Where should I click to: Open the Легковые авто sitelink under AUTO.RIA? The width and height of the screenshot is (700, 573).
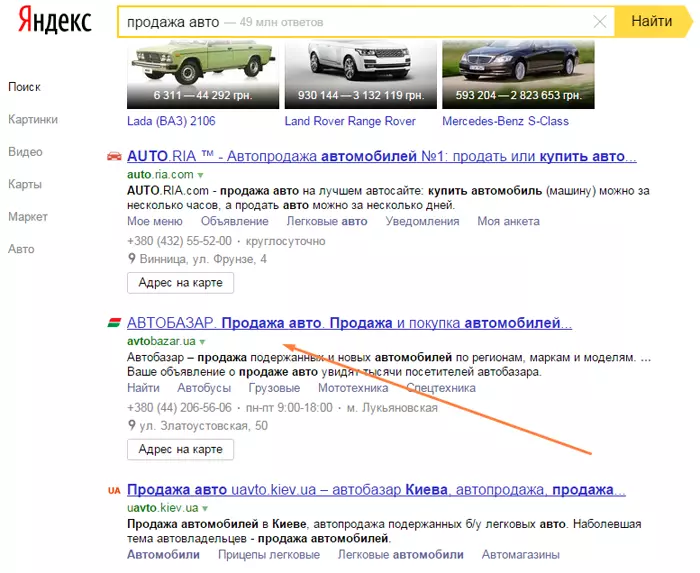click(x=327, y=221)
